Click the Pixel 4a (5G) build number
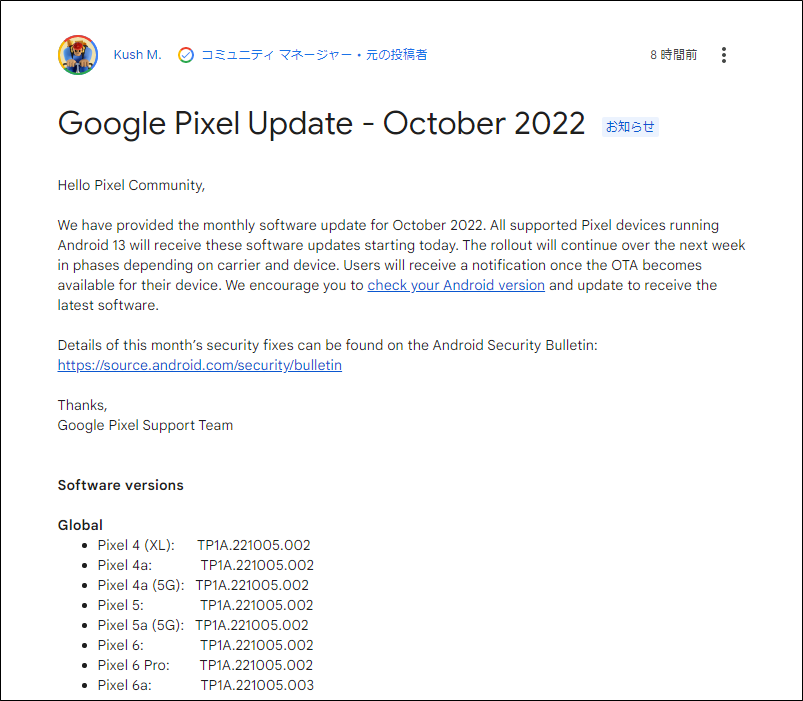803x701 pixels. (252, 585)
